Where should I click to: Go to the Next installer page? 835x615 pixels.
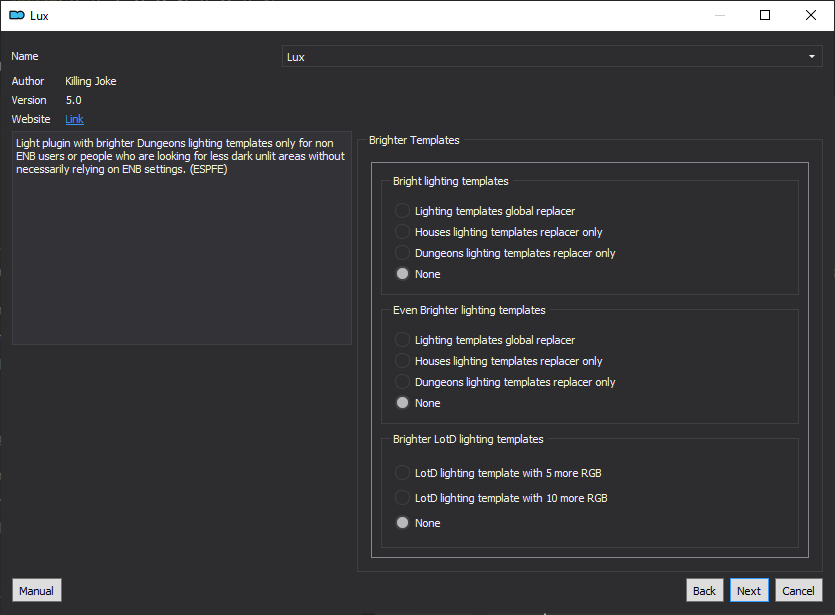[749, 591]
